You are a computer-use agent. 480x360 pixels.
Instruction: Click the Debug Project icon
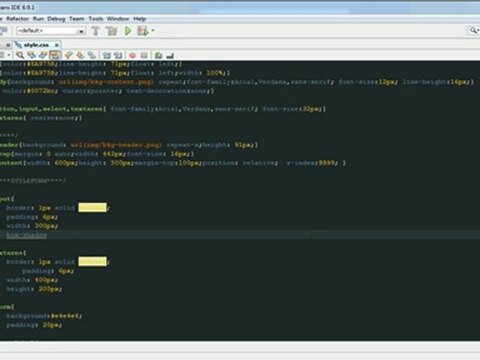pos(143,31)
